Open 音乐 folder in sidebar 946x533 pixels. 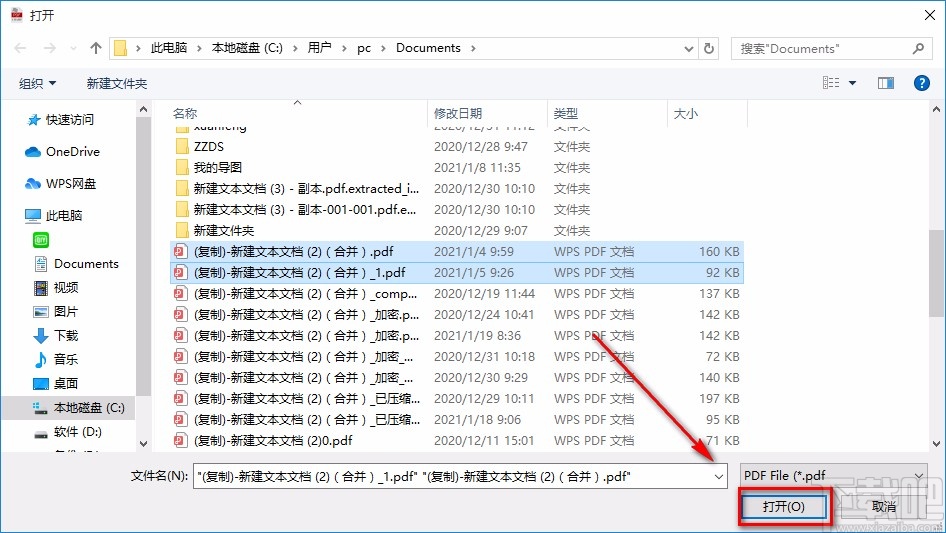tap(56, 359)
